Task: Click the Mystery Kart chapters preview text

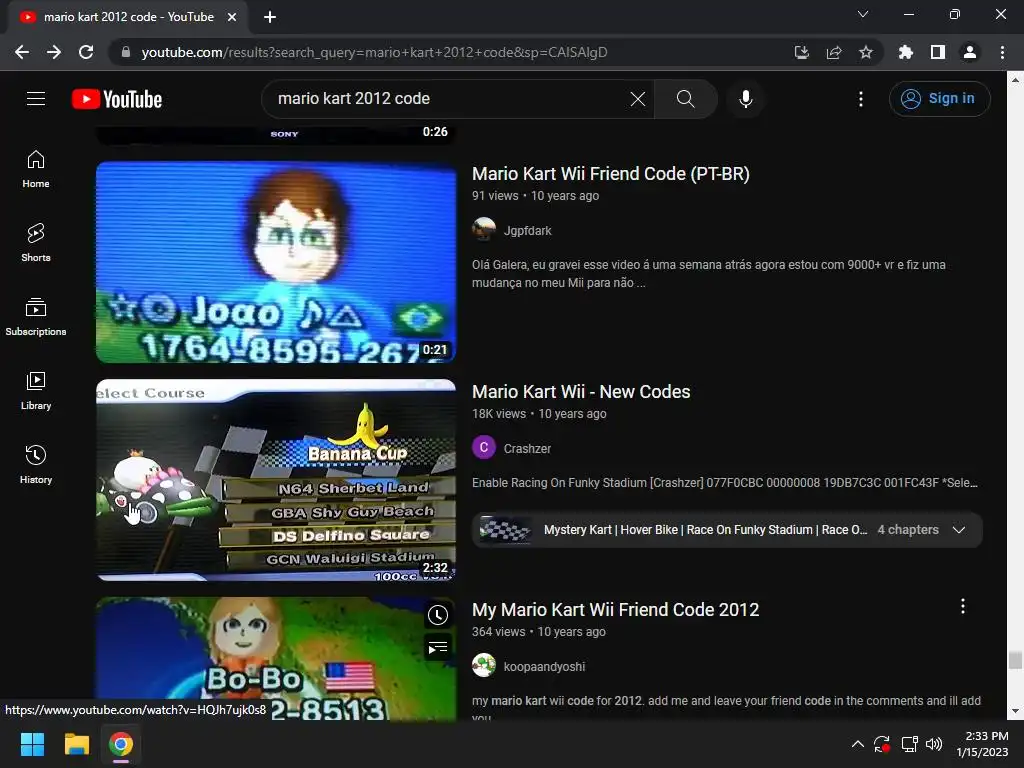Action: pos(705,530)
